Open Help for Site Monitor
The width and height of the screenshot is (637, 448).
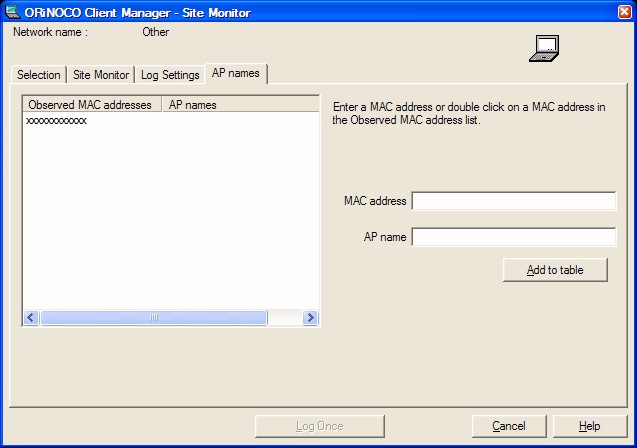(590, 426)
